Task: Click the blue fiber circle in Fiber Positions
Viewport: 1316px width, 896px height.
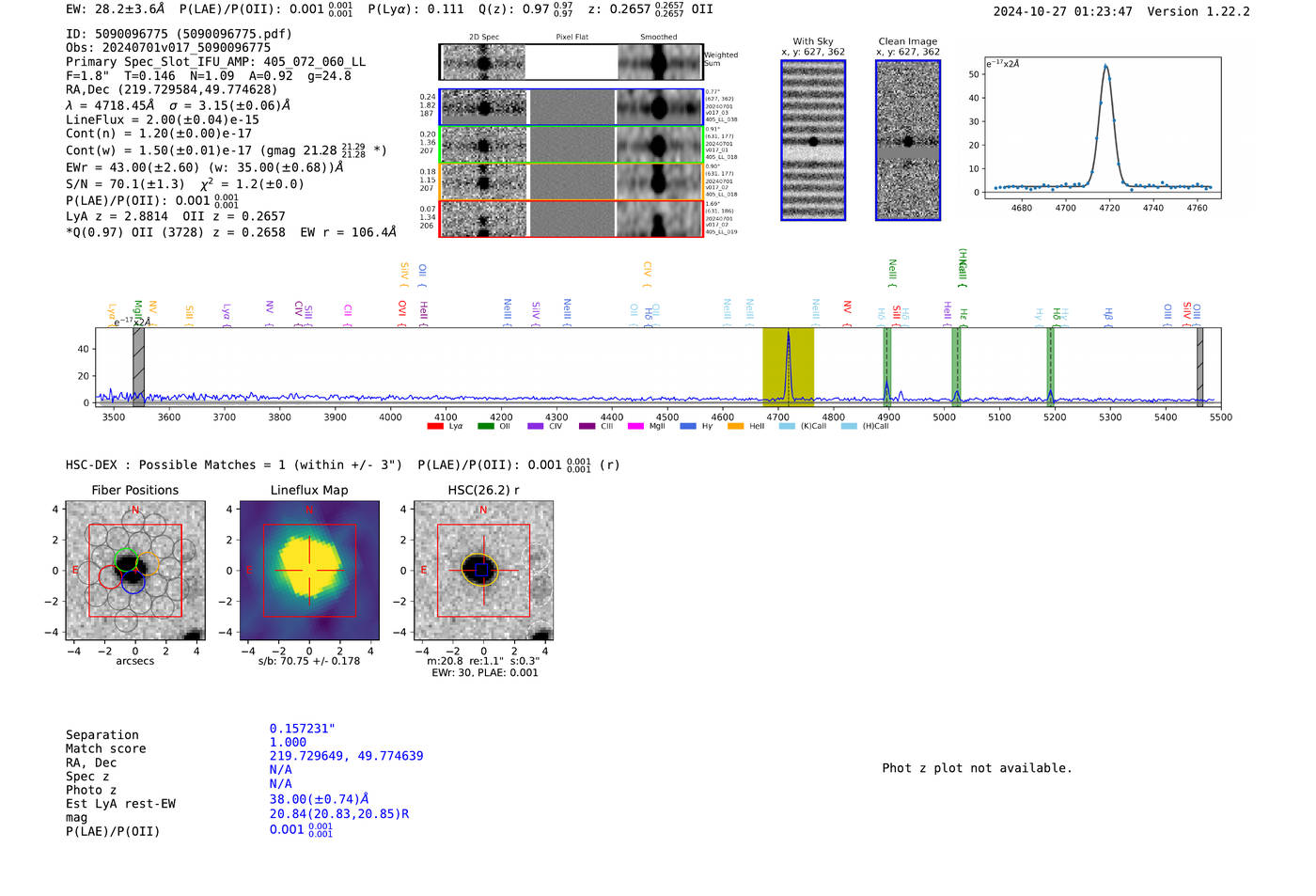Action: (x=133, y=582)
